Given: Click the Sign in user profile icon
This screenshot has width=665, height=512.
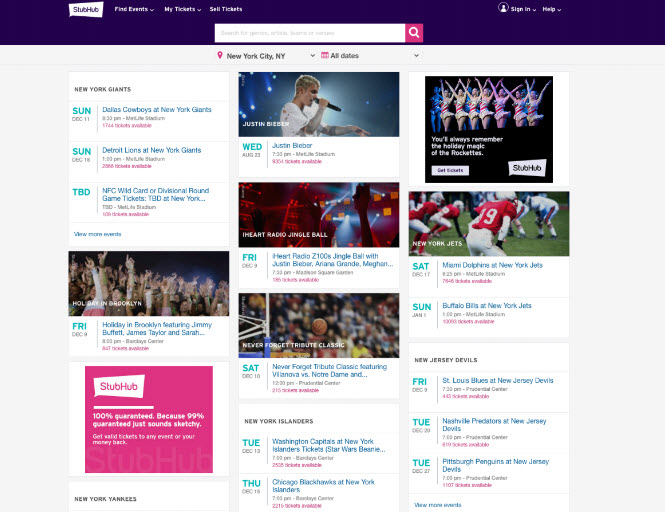Looking at the screenshot, I should 503,8.
